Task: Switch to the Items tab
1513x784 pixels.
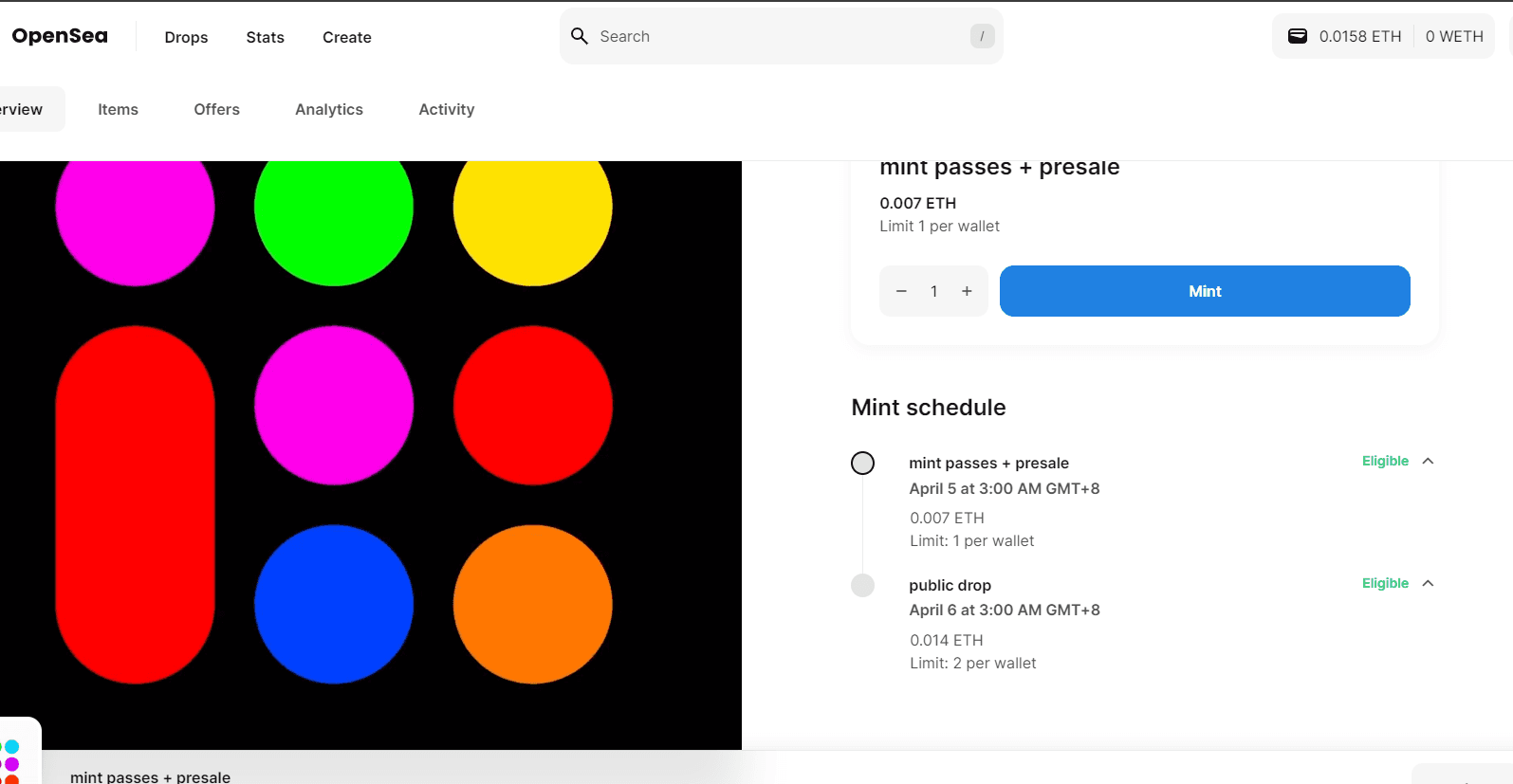Action: 118,109
